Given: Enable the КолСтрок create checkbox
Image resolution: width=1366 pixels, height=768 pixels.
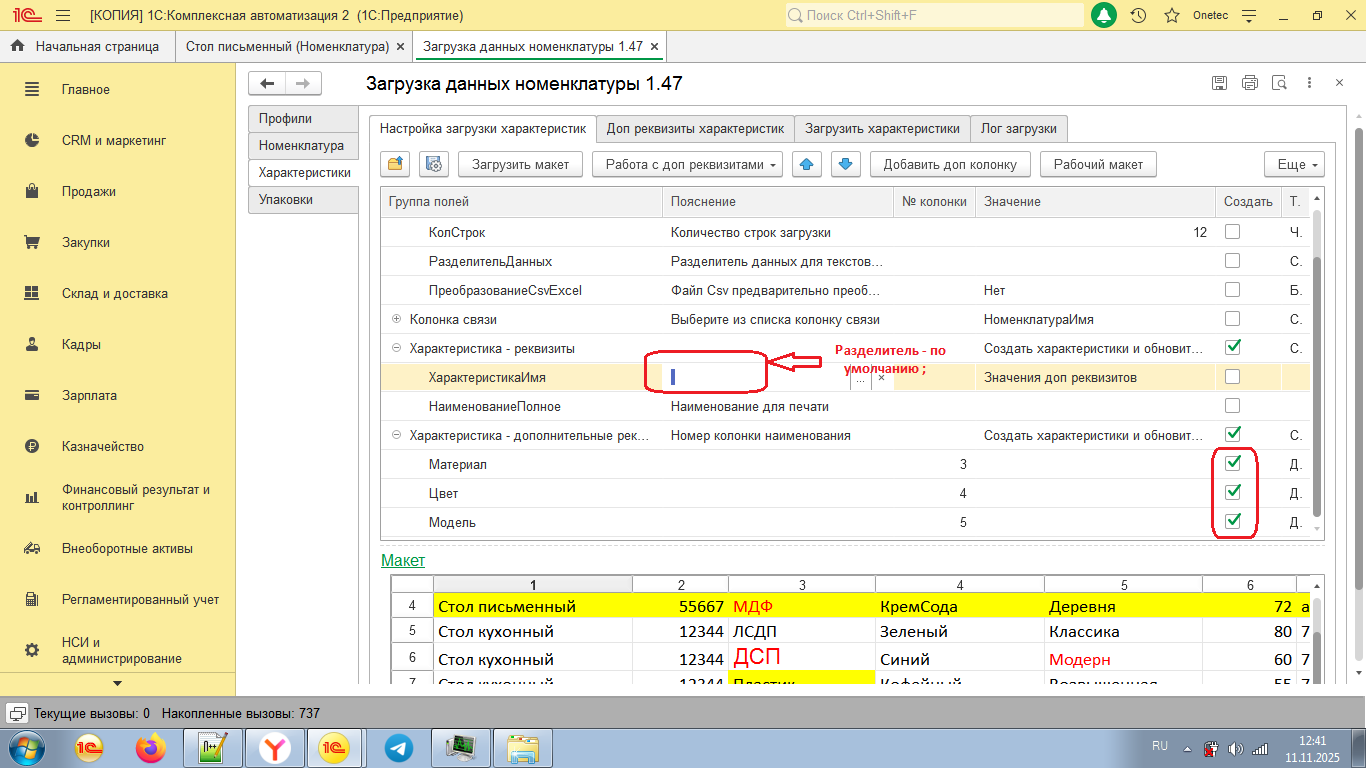Looking at the screenshot, I should [1233, 232].
